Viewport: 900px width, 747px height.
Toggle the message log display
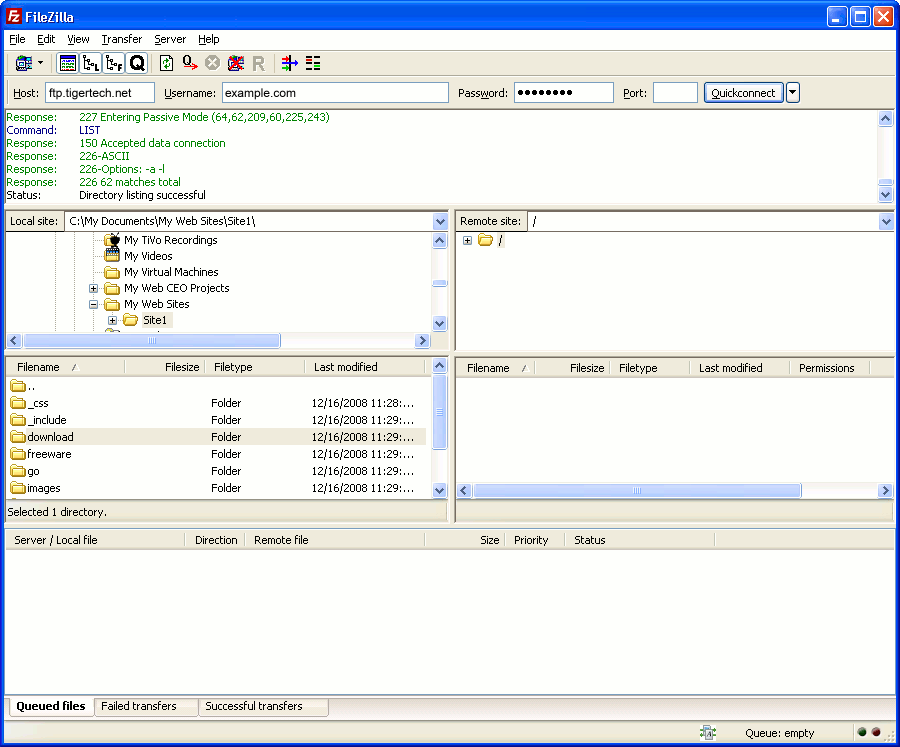pyautogui.click(x=68, y=63)
